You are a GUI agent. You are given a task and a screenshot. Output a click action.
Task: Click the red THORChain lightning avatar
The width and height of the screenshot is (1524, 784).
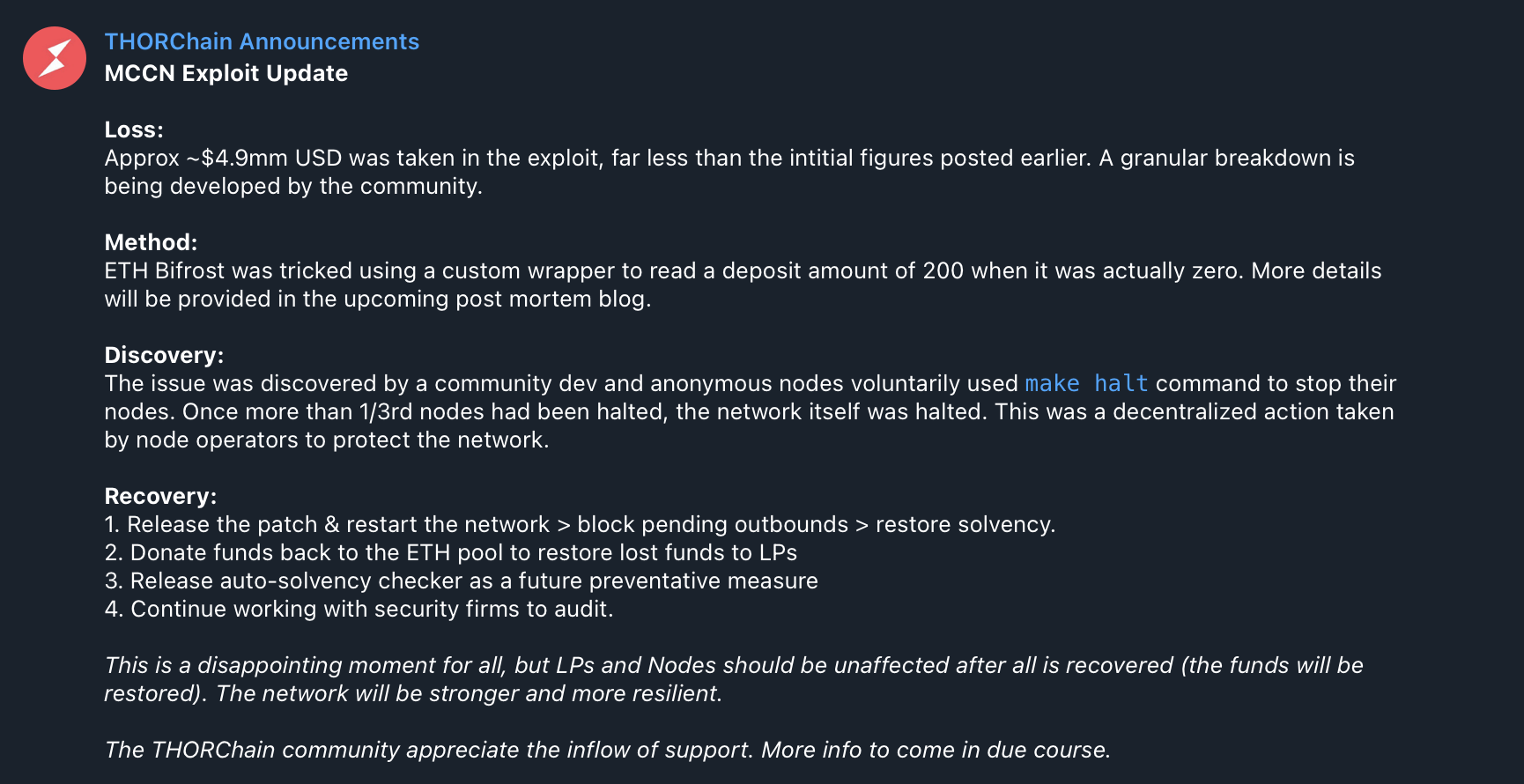coord(55,58)
